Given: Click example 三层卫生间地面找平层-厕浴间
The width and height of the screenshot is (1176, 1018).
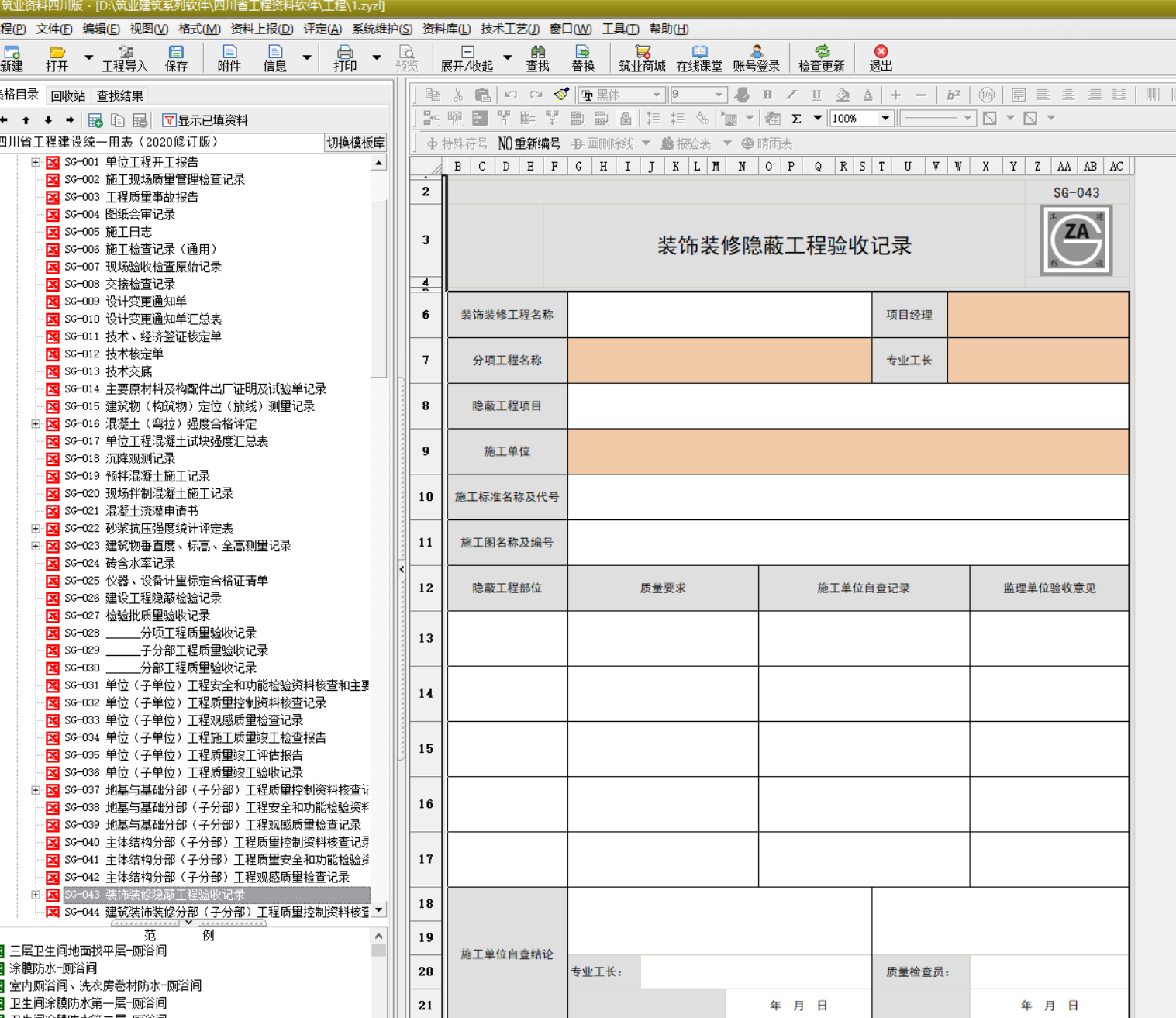Looking at the screenshot, I should pos(88,951).
